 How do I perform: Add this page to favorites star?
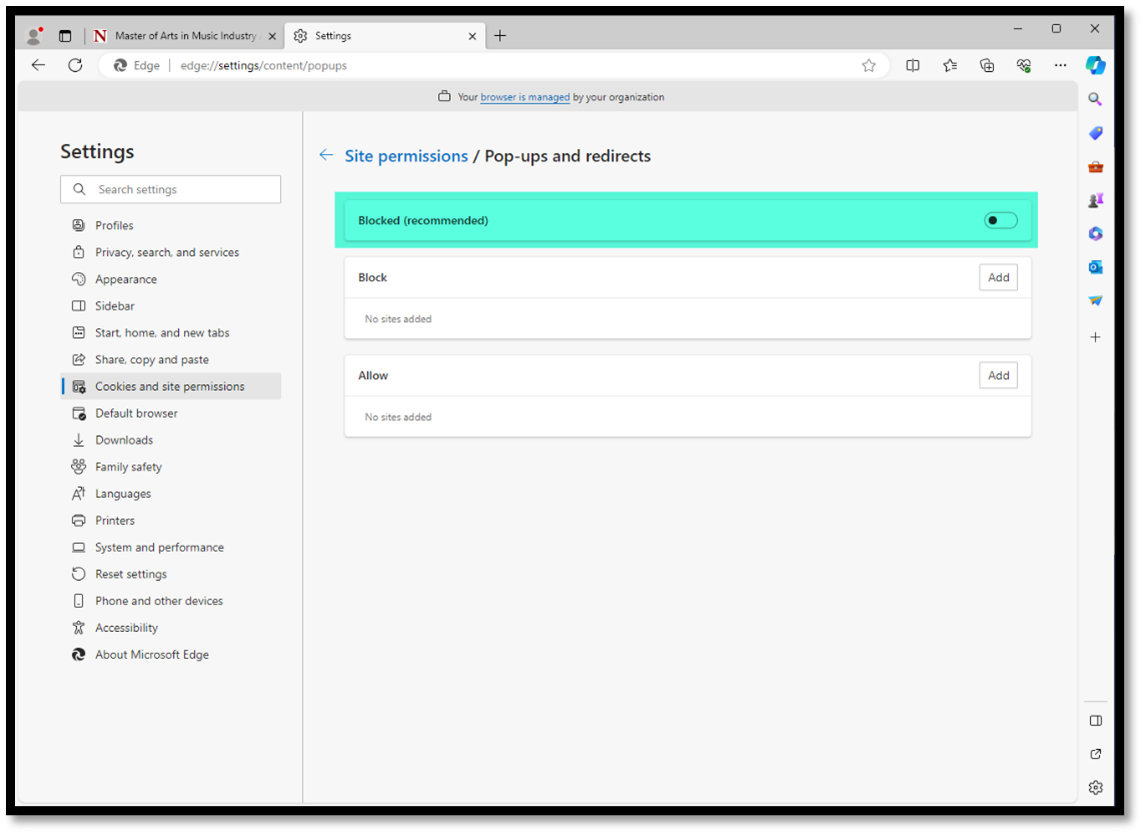pos(868,65)
